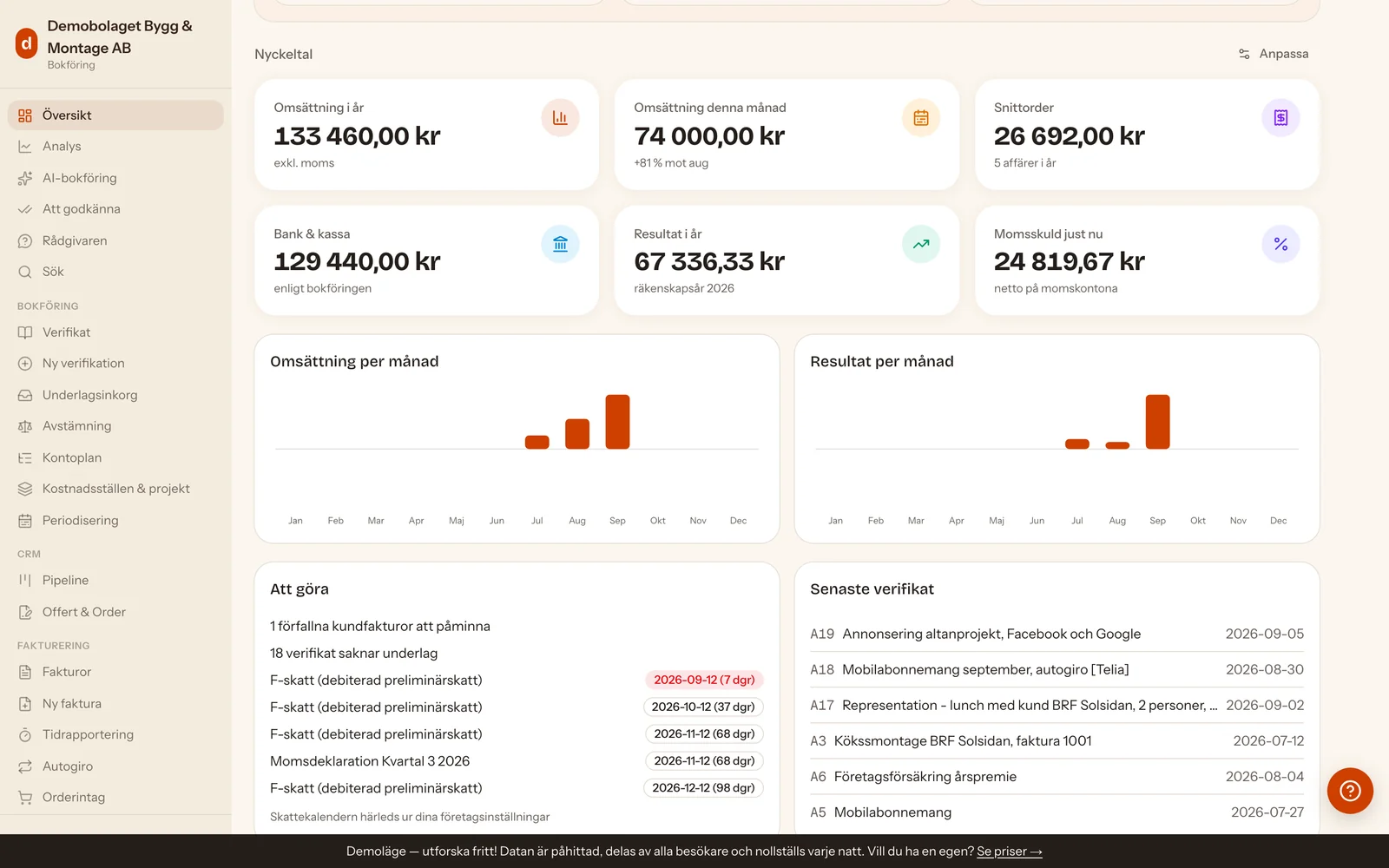The width and height of the screenshot is (1389, 868).
Task: Open Sök search in sidebar
Action: coord(115,272)
